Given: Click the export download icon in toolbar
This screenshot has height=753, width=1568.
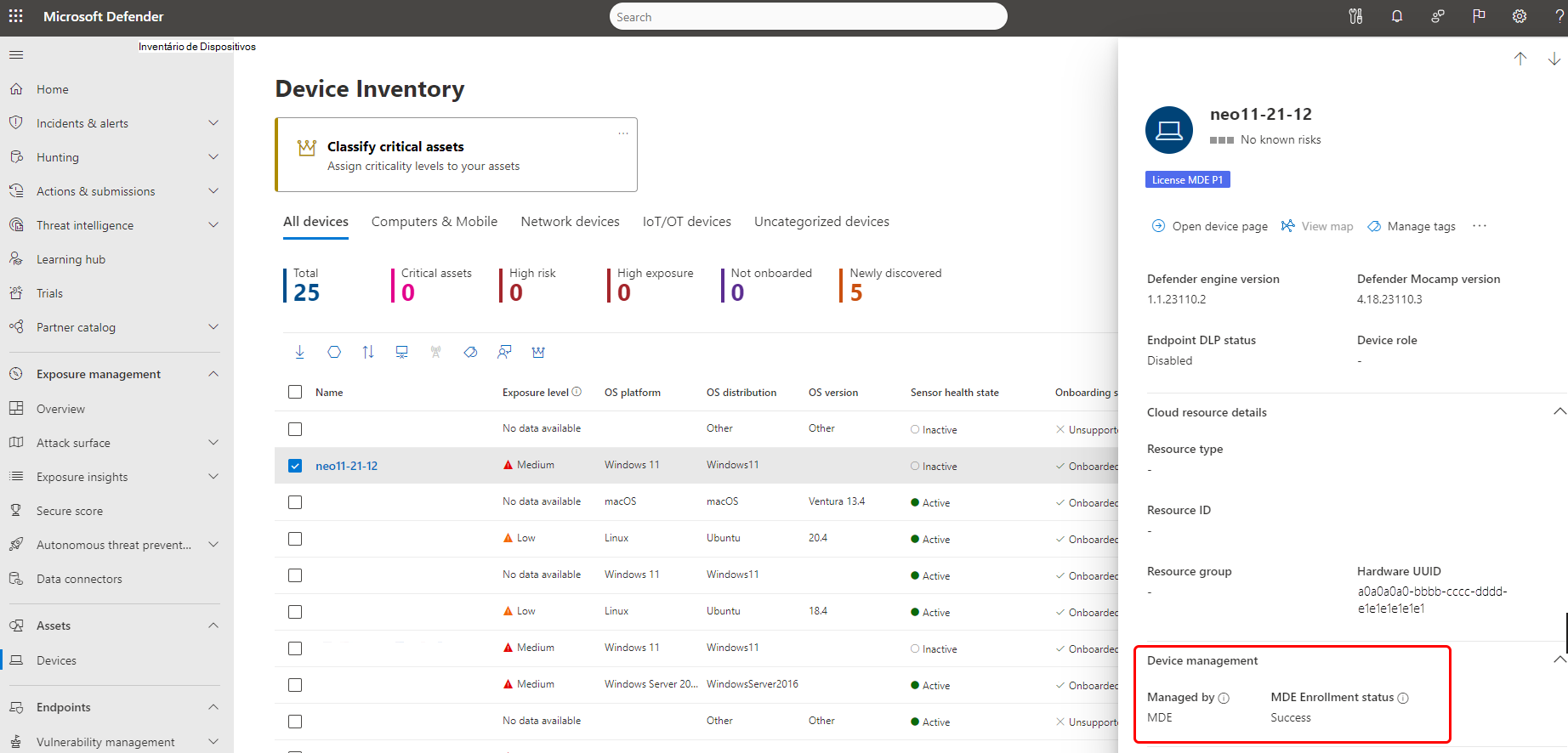Looking at the screenshot, I should (300, 352).
